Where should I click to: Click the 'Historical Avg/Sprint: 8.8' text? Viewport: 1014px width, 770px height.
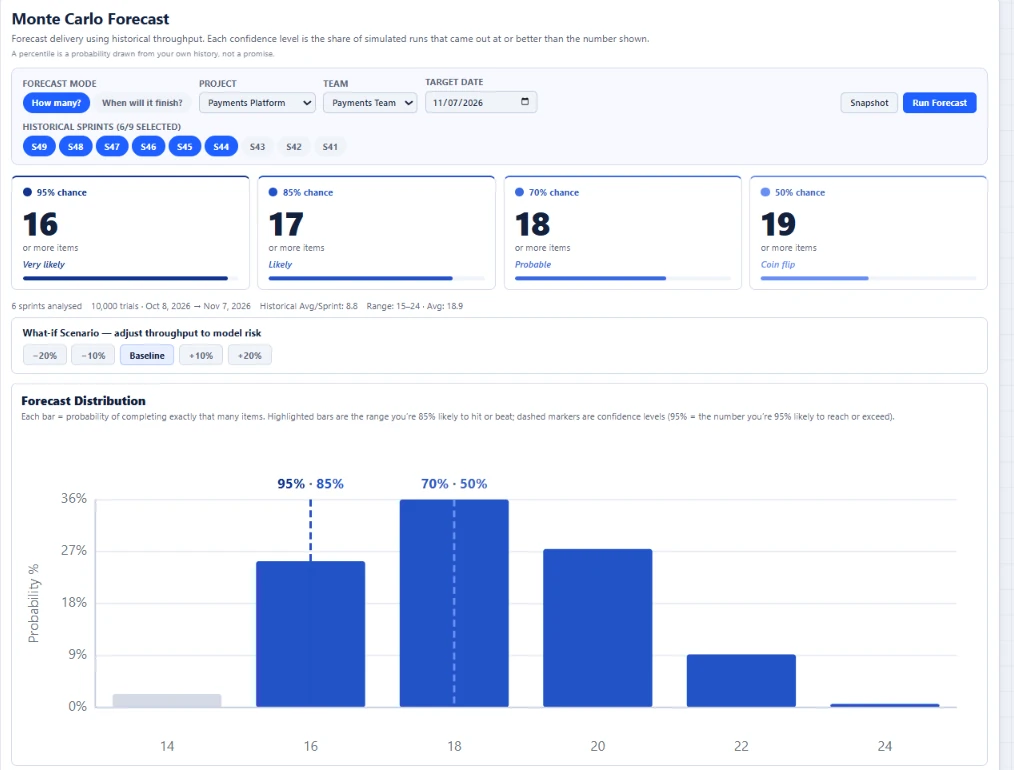point(308,306)
